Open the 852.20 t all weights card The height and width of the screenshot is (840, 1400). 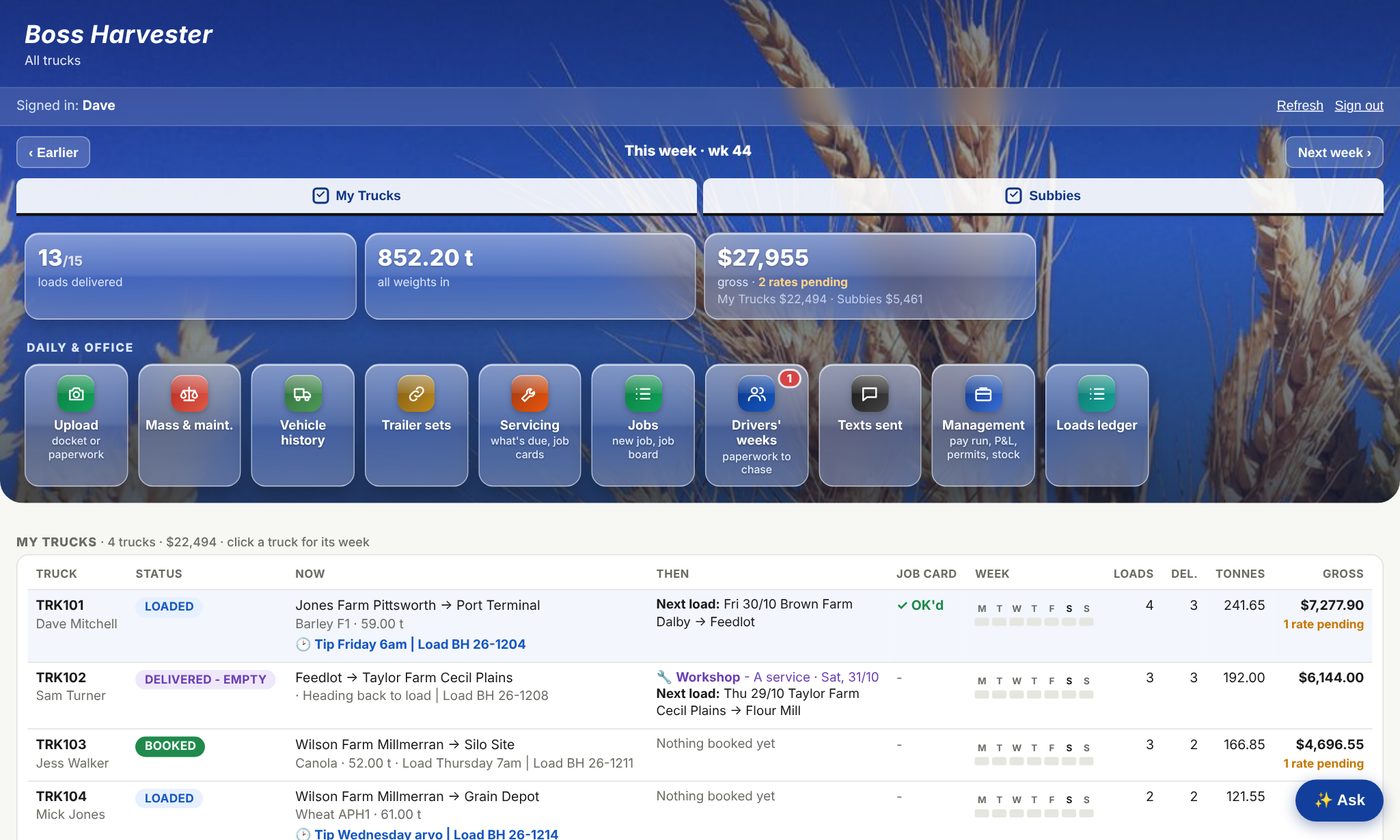[530, 276]
